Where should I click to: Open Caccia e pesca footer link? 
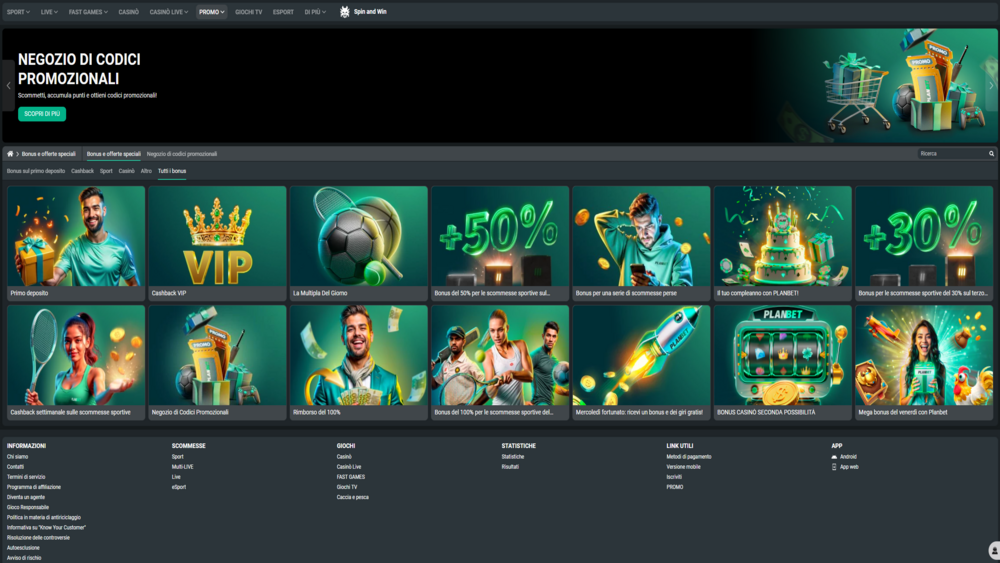(353, 497)
